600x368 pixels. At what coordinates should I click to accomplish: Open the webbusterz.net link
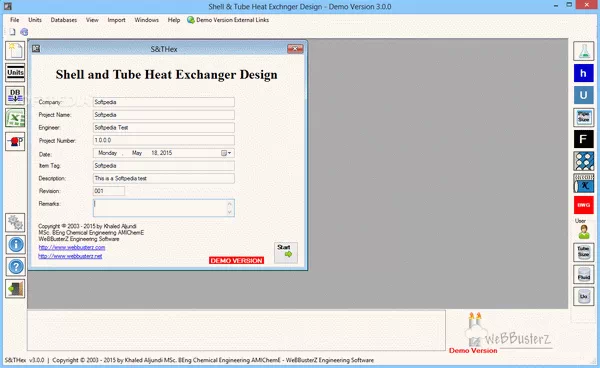tap(70, 256)
